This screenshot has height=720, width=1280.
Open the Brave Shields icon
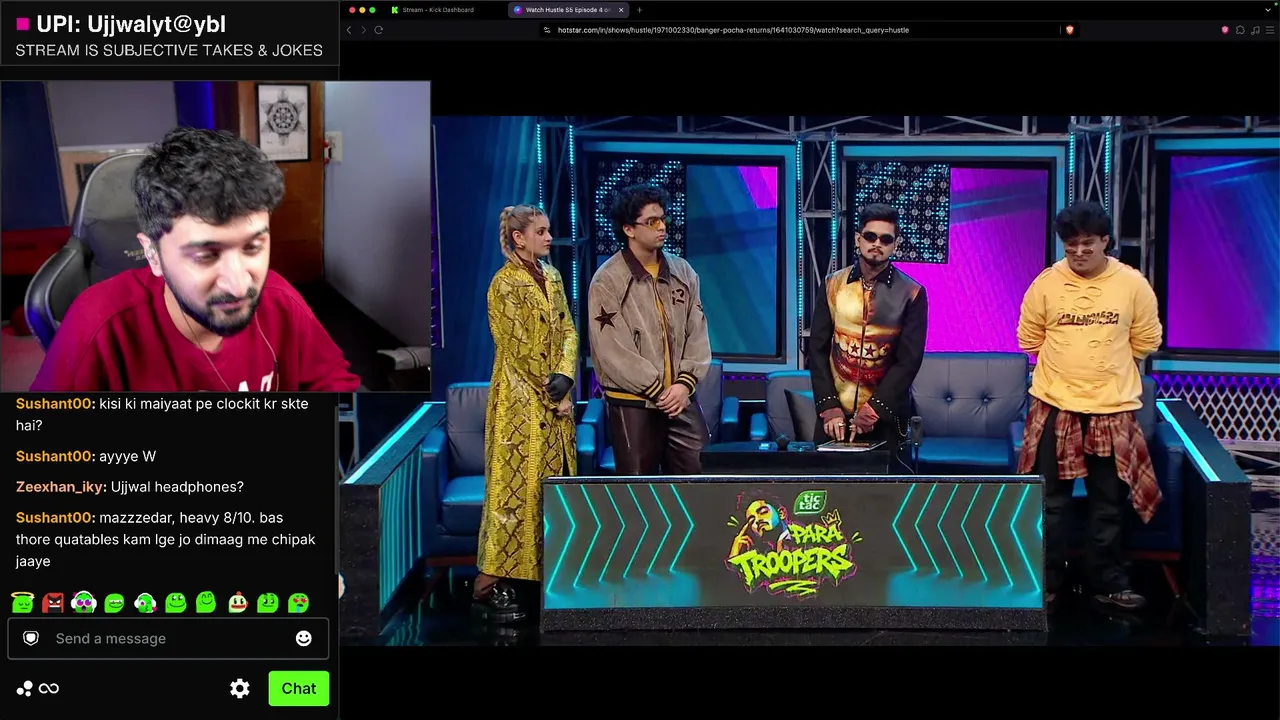(x=1069, y=30)
